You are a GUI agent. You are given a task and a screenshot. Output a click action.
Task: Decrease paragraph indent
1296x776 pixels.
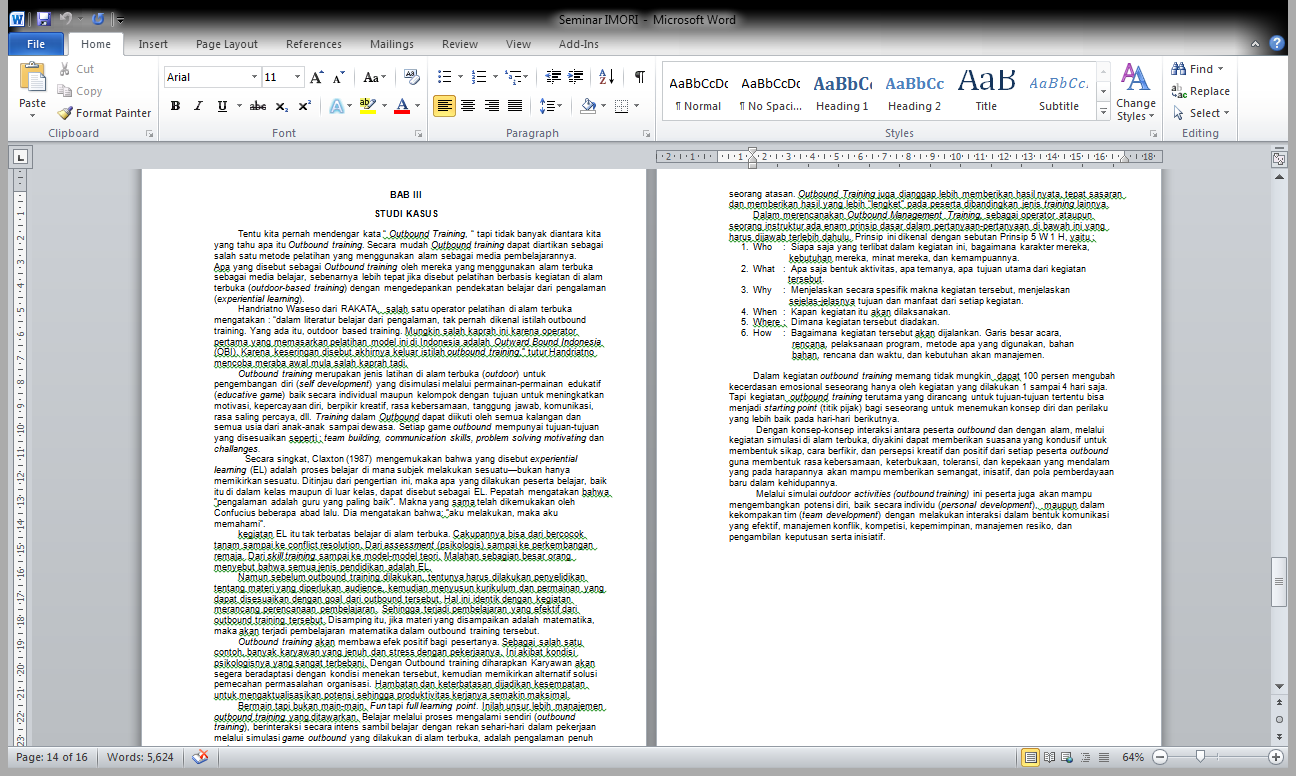(555, 77)
